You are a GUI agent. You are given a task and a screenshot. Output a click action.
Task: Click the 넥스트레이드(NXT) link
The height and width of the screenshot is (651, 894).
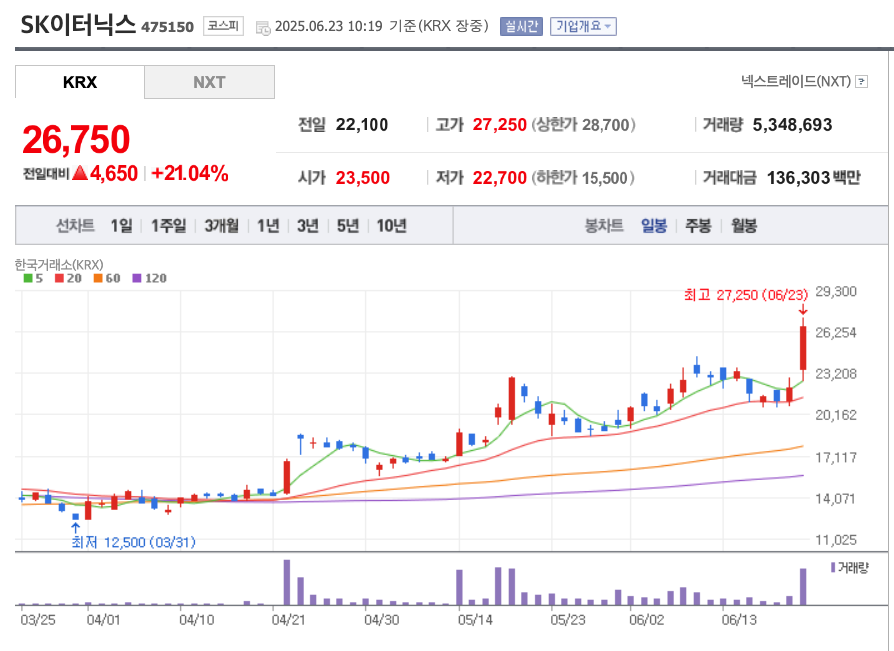pyautogui.click(x=796, y=82)
